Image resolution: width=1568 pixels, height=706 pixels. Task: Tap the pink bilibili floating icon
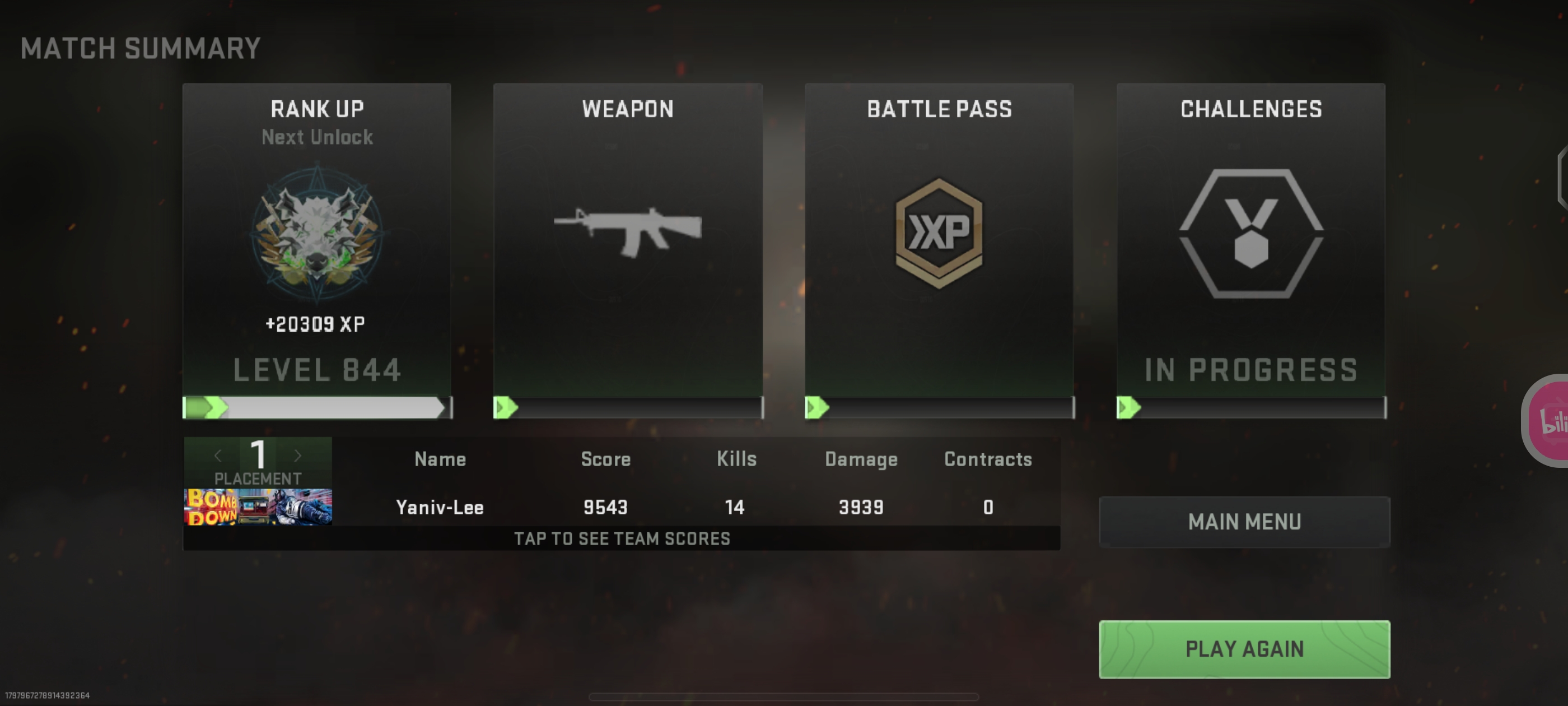1547,420
